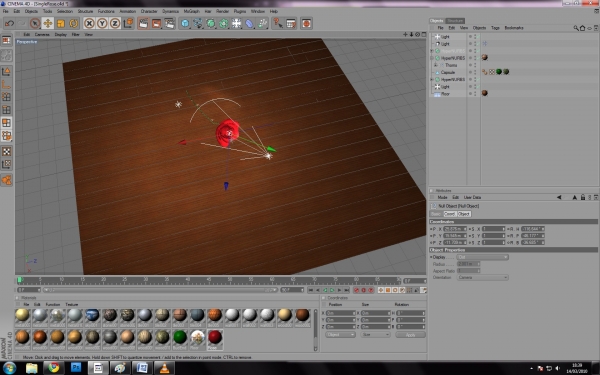Switch to the Object tab in Attributes
Screen dimensions: 600x375
coord(464,214)
